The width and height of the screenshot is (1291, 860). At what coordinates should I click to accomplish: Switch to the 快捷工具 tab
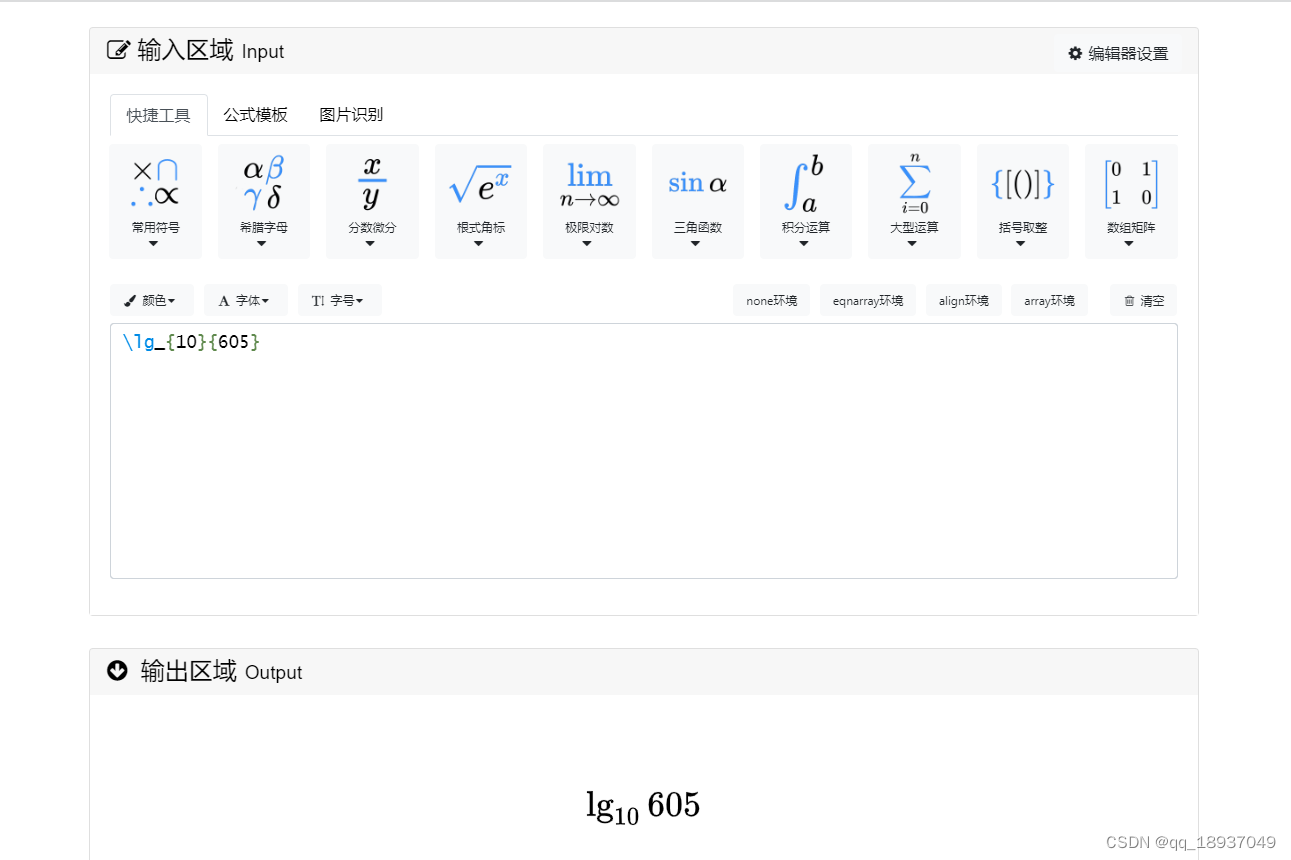coord(159,115)
